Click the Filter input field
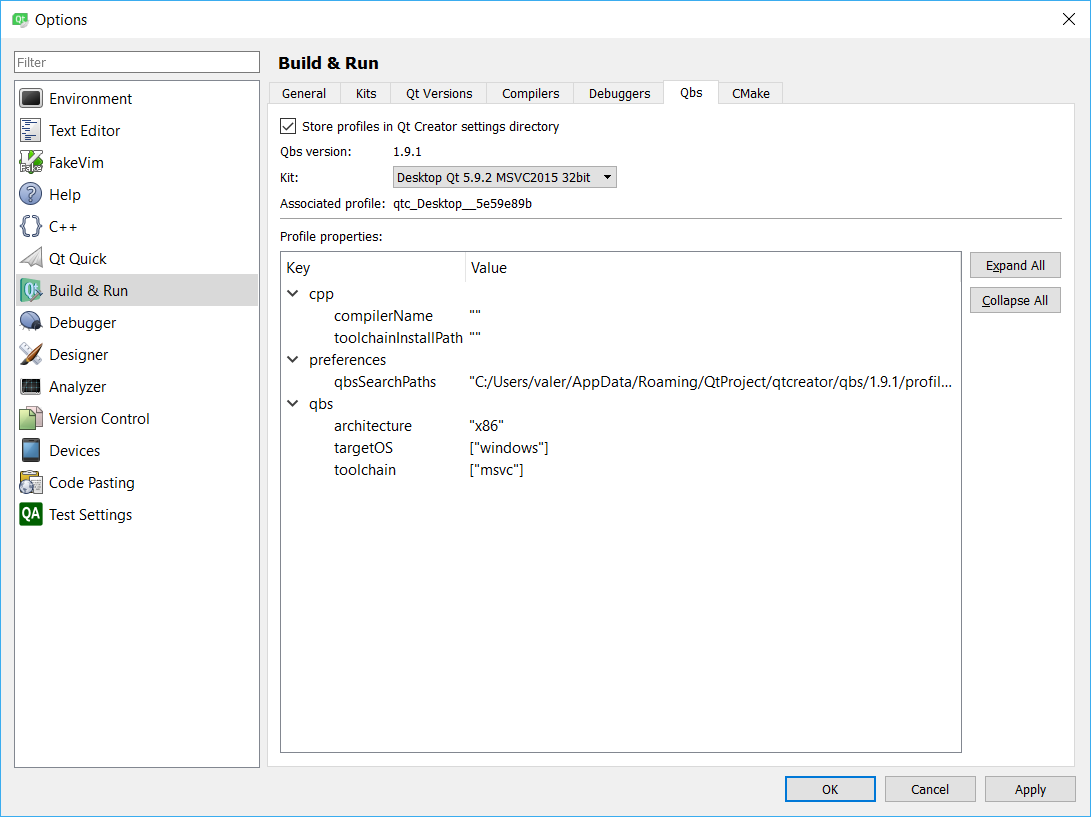1091x817 pixels. pyautogui.click(x=137, y=62)
